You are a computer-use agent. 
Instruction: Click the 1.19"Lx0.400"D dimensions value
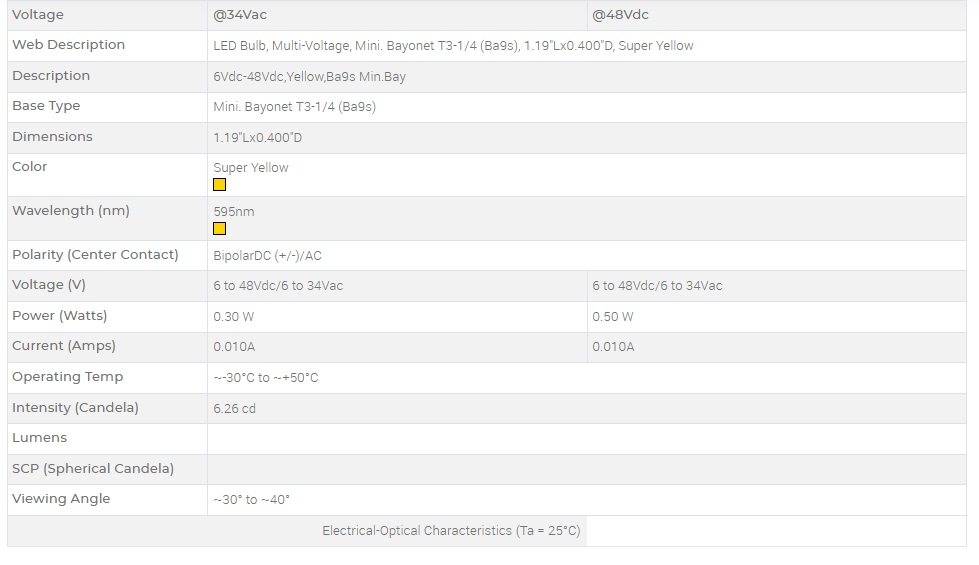257,137
